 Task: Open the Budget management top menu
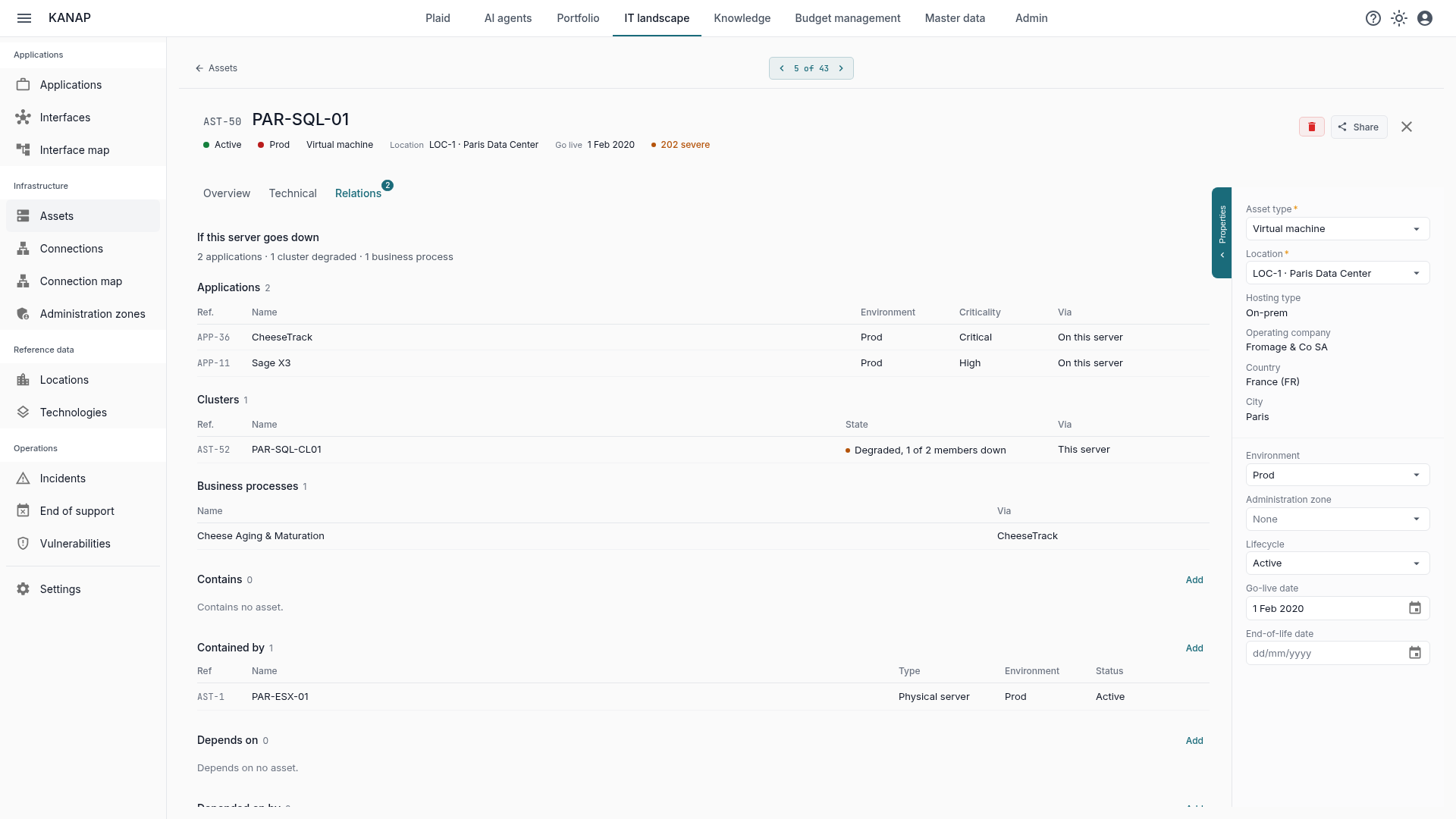(x=848, y=18)
